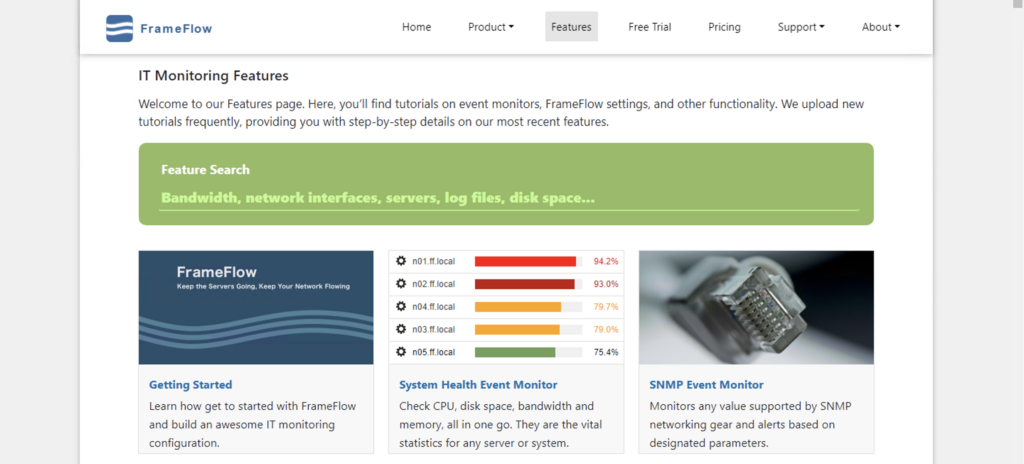Click the gear icon beside n02.ff.local
Image resolution: width=1024 pixels, height=464 pixels.
click(401, 284)
